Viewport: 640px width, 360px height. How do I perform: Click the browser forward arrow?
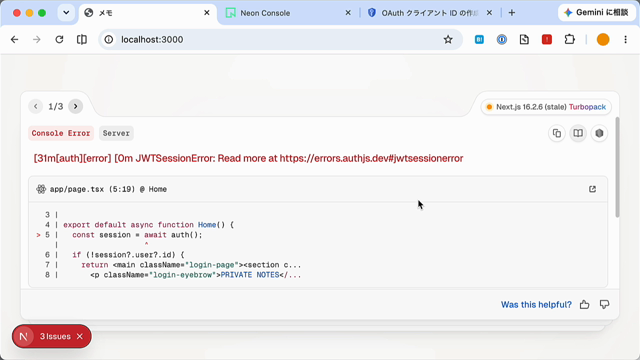(37, 40)
